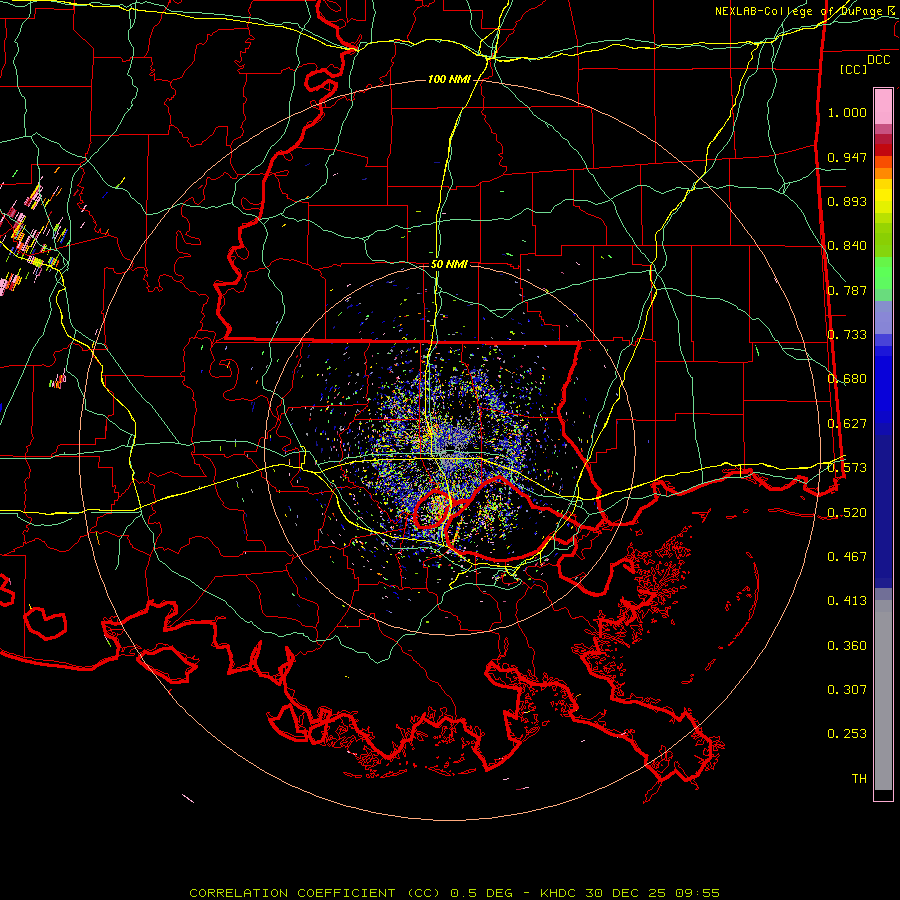Click the DCC product label

[878, 60]
